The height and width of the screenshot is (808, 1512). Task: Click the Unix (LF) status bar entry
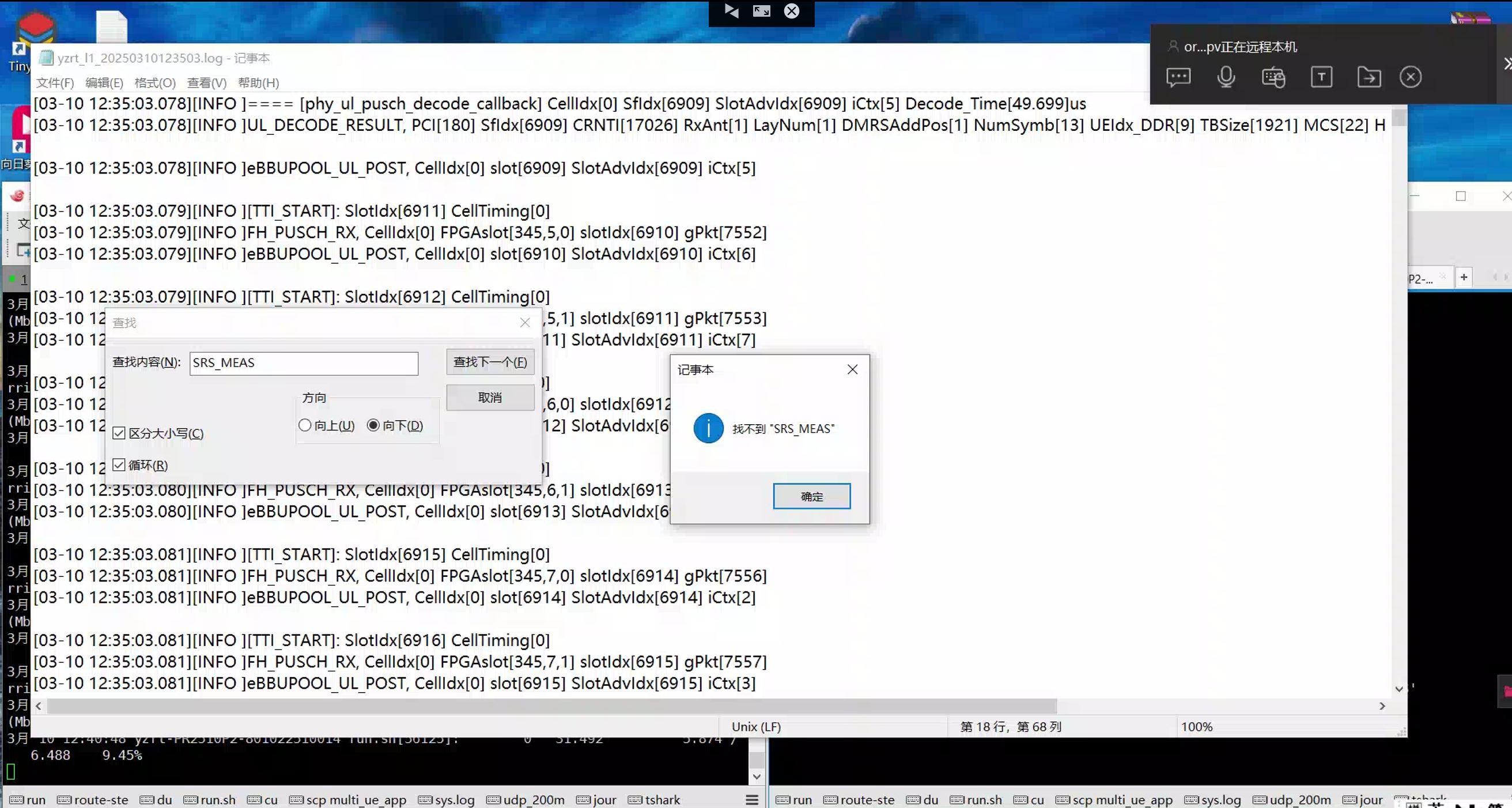pyautogui.click(x=756, y=726)
